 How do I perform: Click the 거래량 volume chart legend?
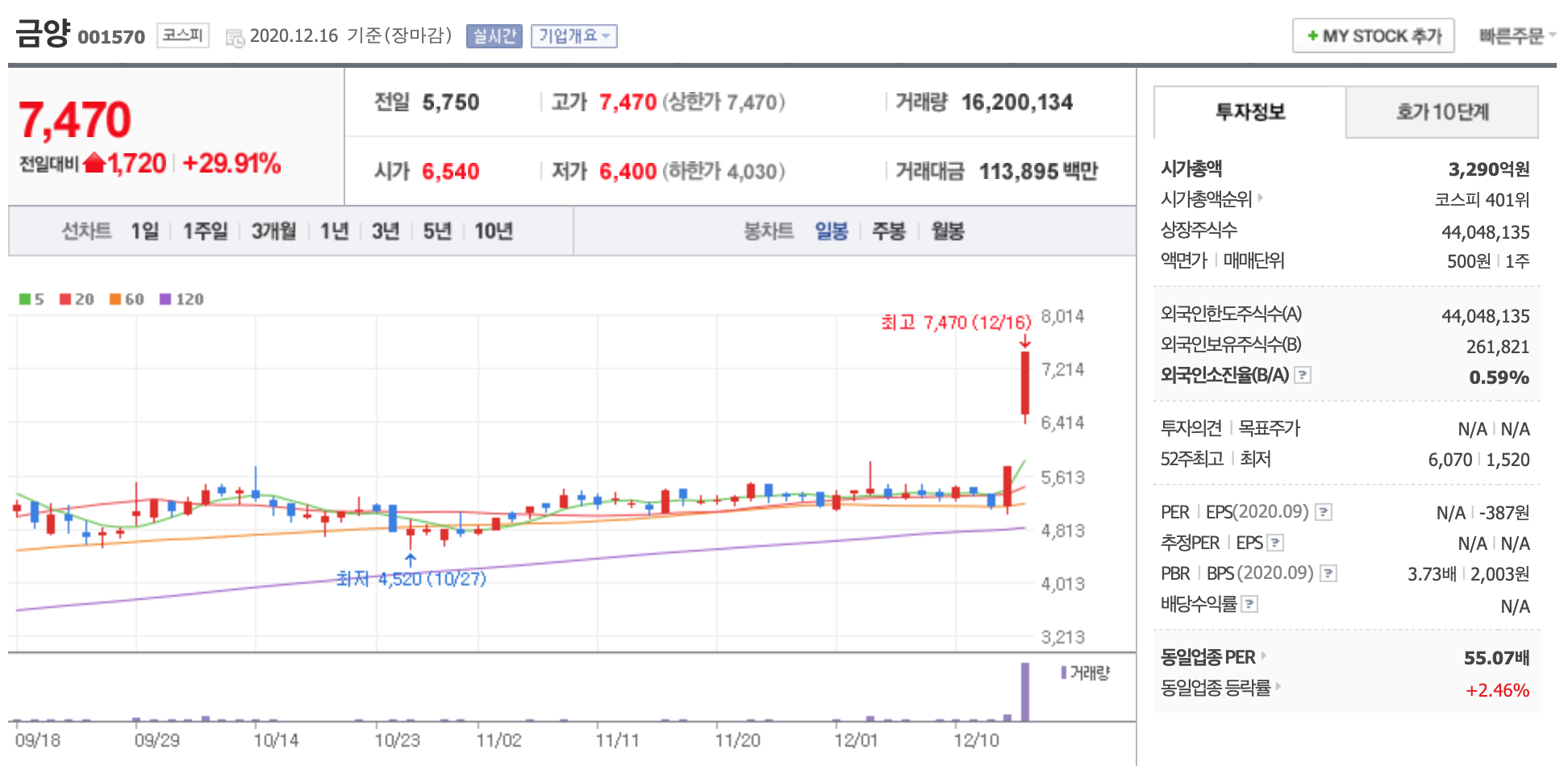1086,672
